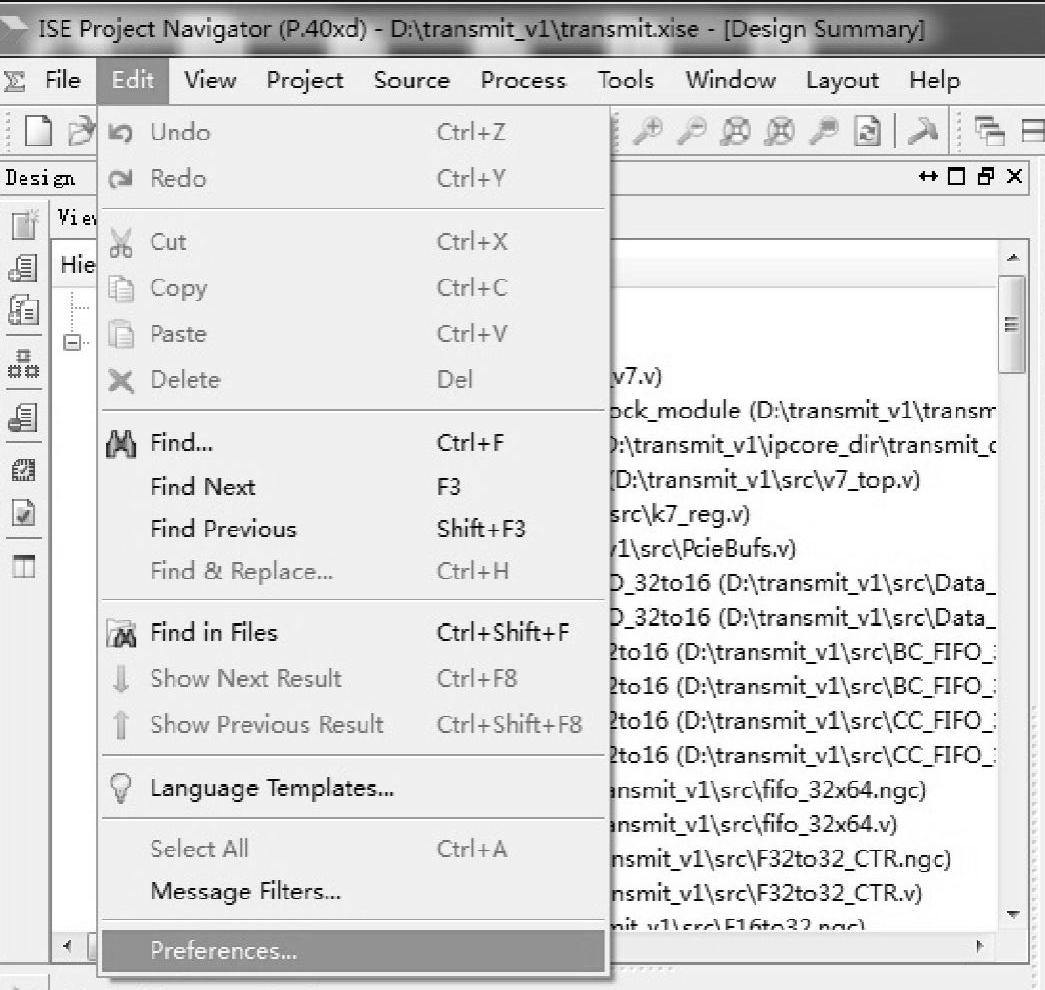This screenshot has height=990, width=1045.
Task: Select Find Next menu entry
Action: coord(353,487)
